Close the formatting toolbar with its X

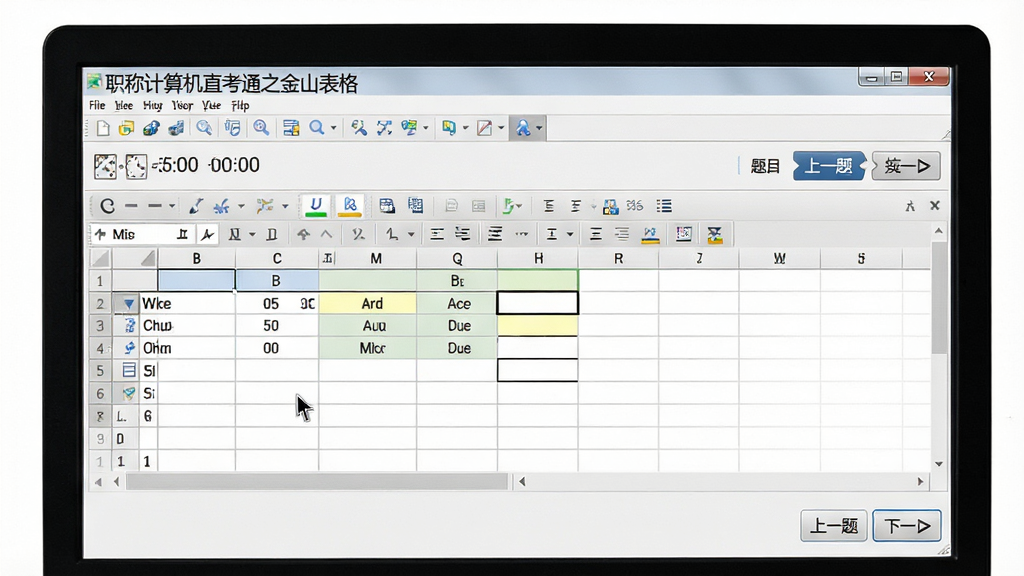point(935,206)
